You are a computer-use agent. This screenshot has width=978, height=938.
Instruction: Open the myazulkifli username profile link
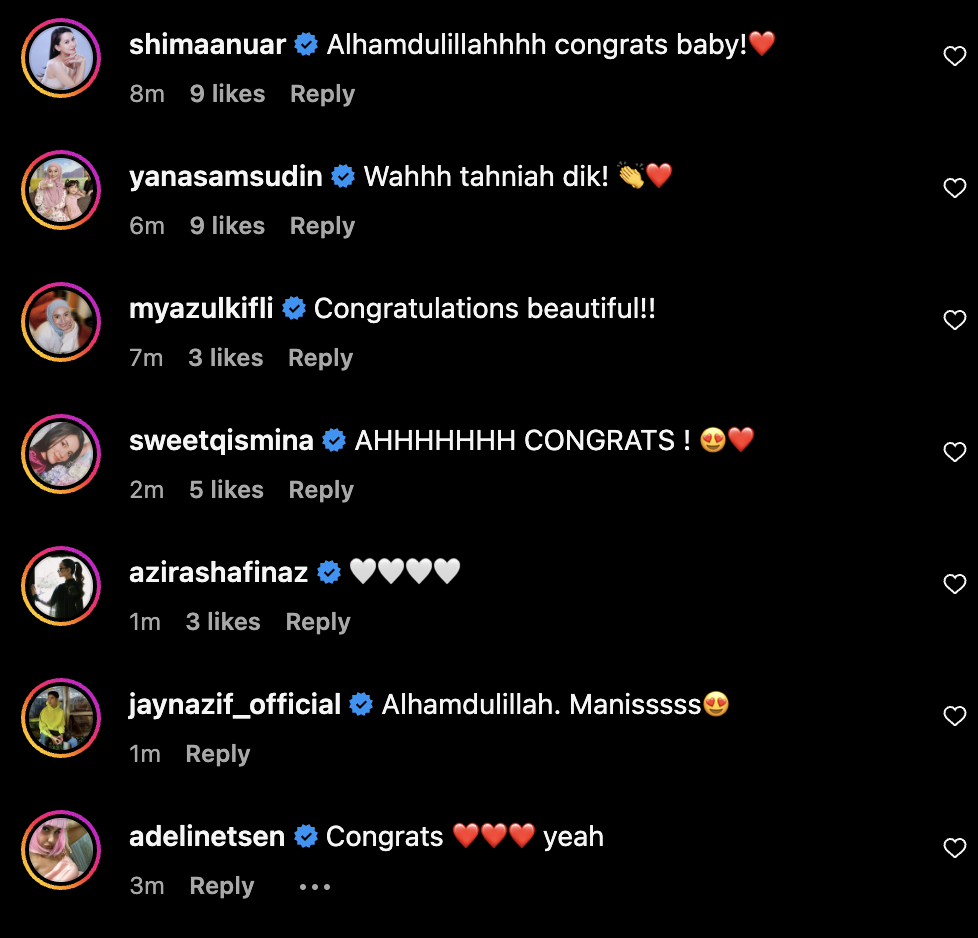201,309
